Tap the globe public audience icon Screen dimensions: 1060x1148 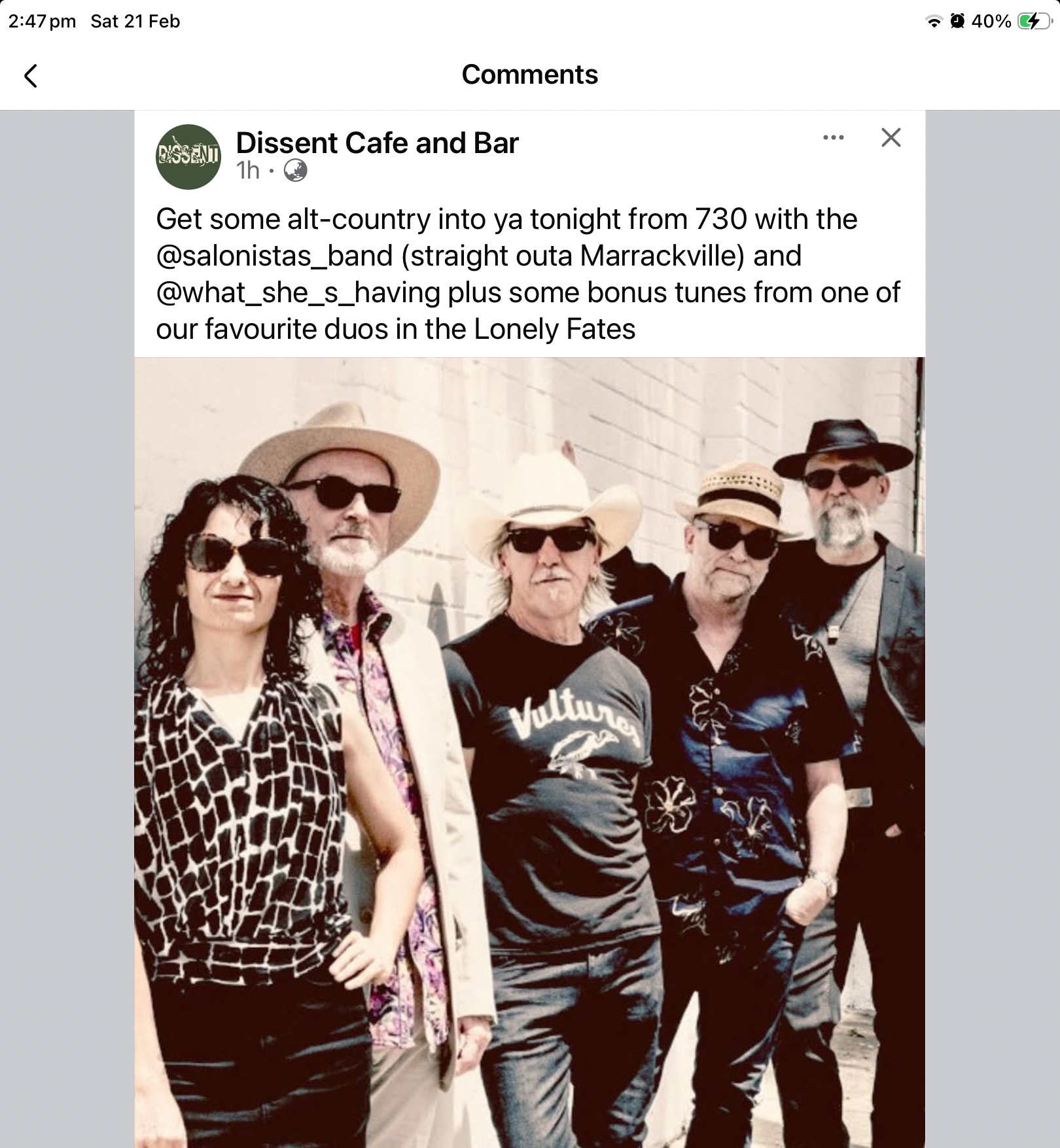pyautogui.click(x=295, y=171)
